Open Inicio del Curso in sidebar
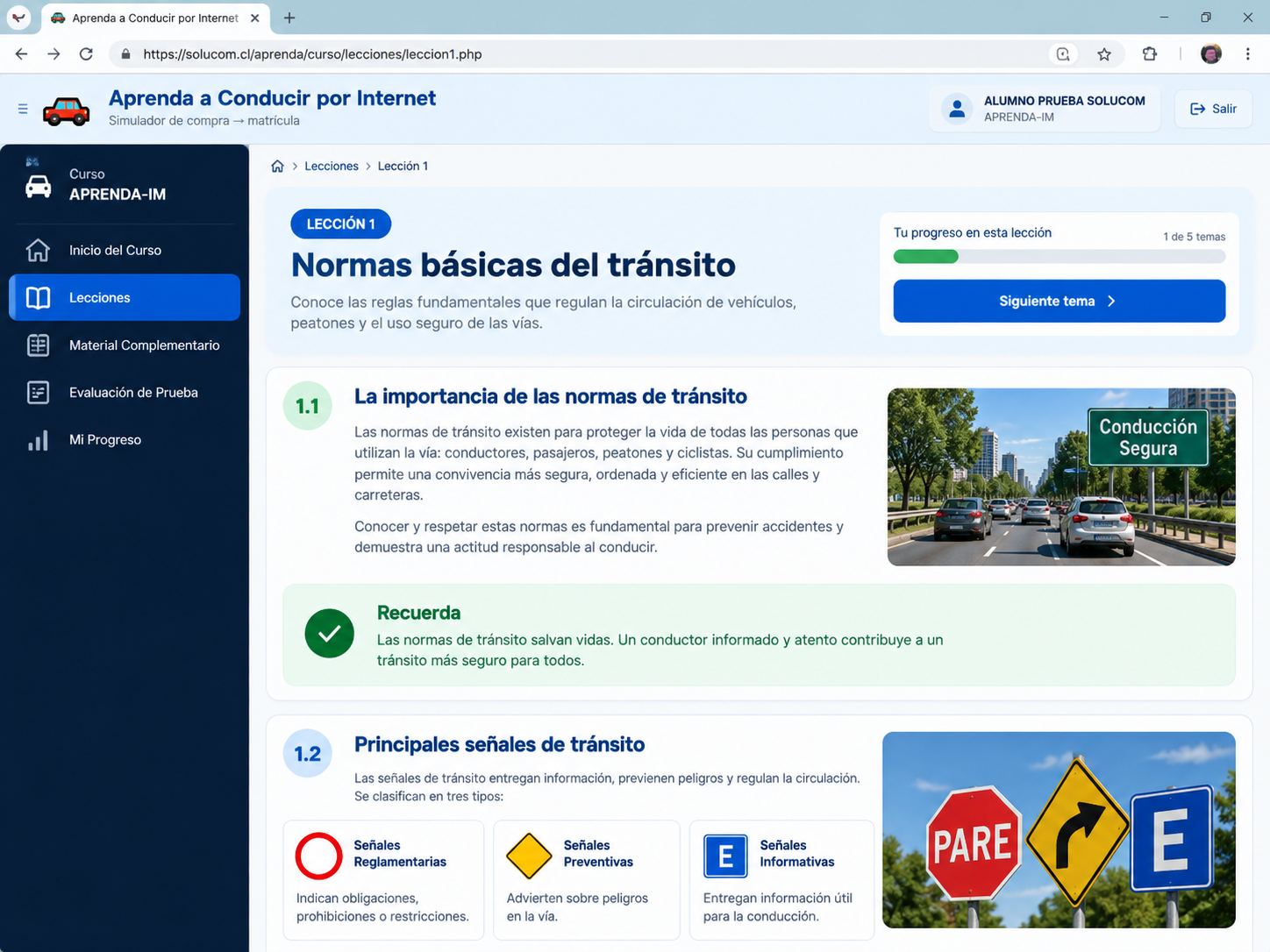This screenshot has width=1270, height=952. click(x=125, y=250)
